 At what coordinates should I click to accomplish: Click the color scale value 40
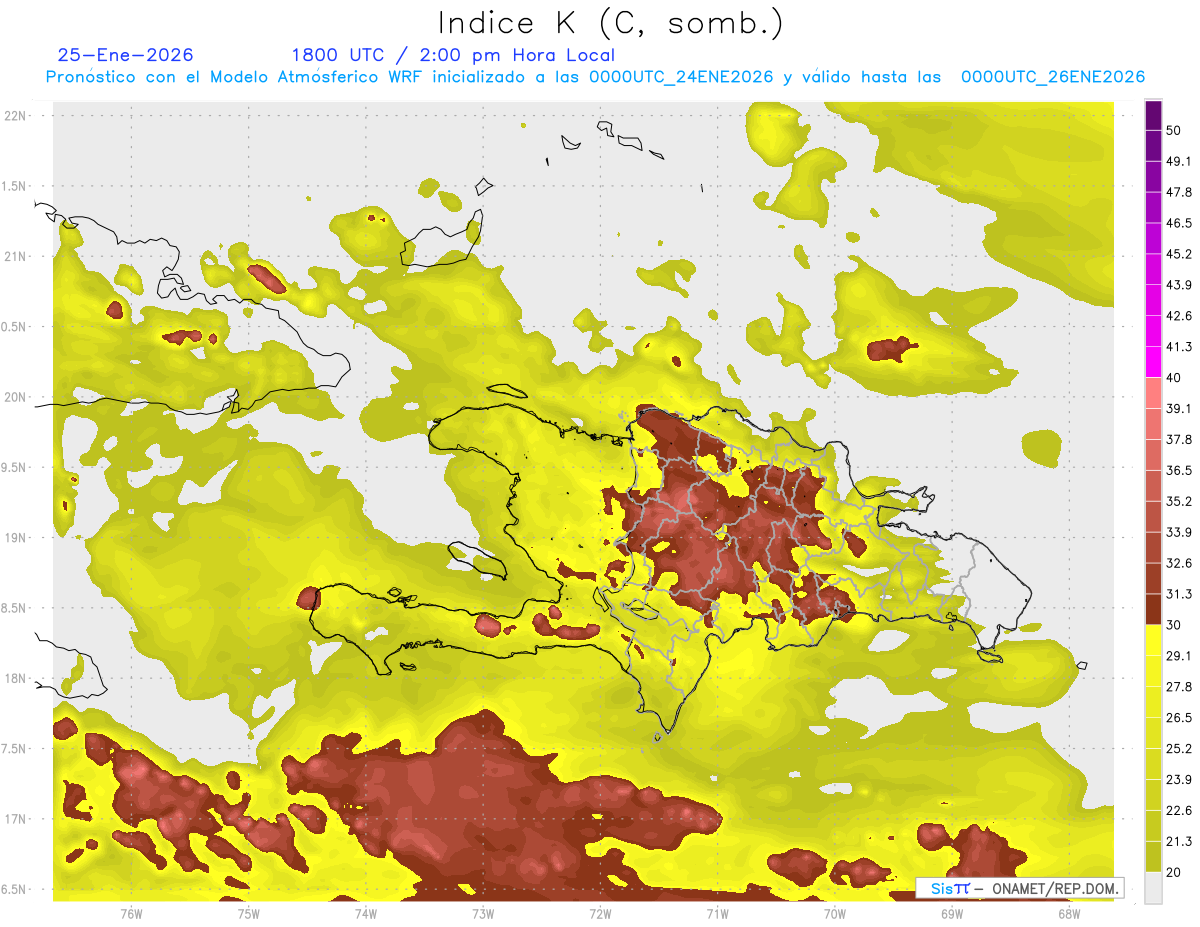click(1174, 378)
